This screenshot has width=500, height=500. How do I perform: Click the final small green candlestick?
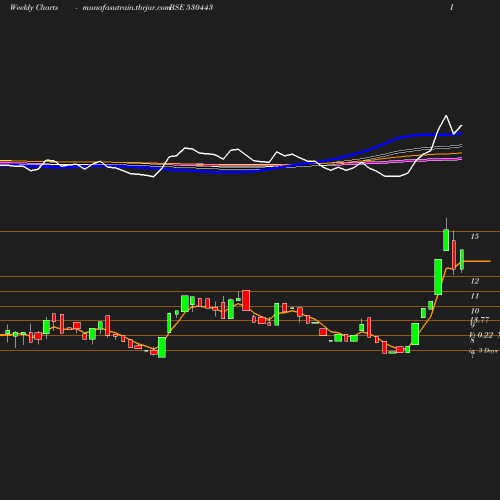(462, 260)
